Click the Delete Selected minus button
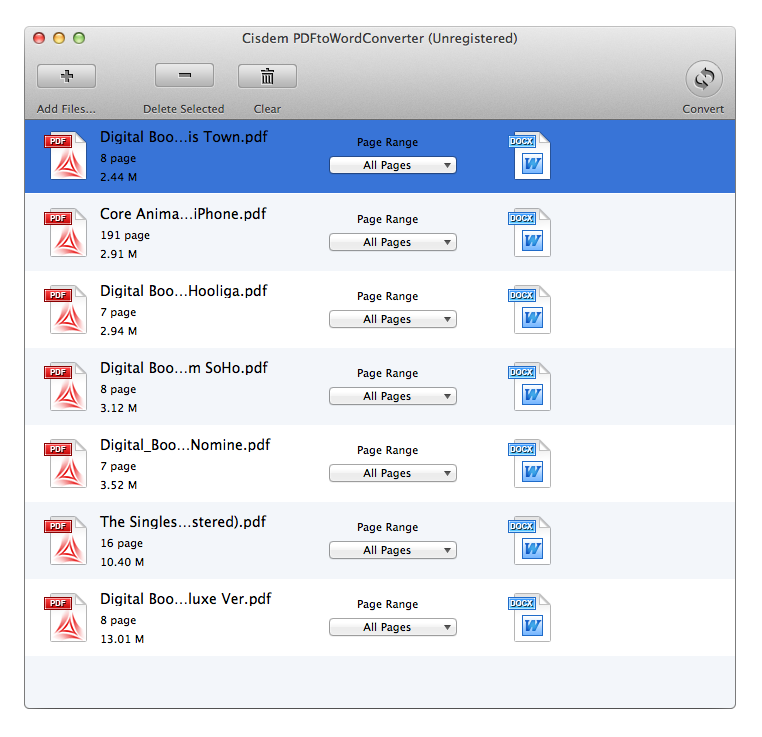 click(184, 75)
